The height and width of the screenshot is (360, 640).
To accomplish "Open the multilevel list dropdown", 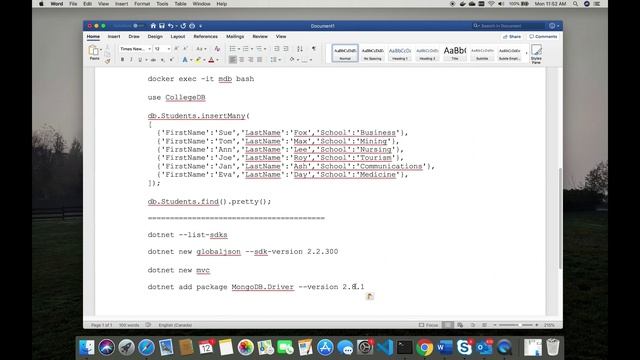I will [x=265, y=49].
